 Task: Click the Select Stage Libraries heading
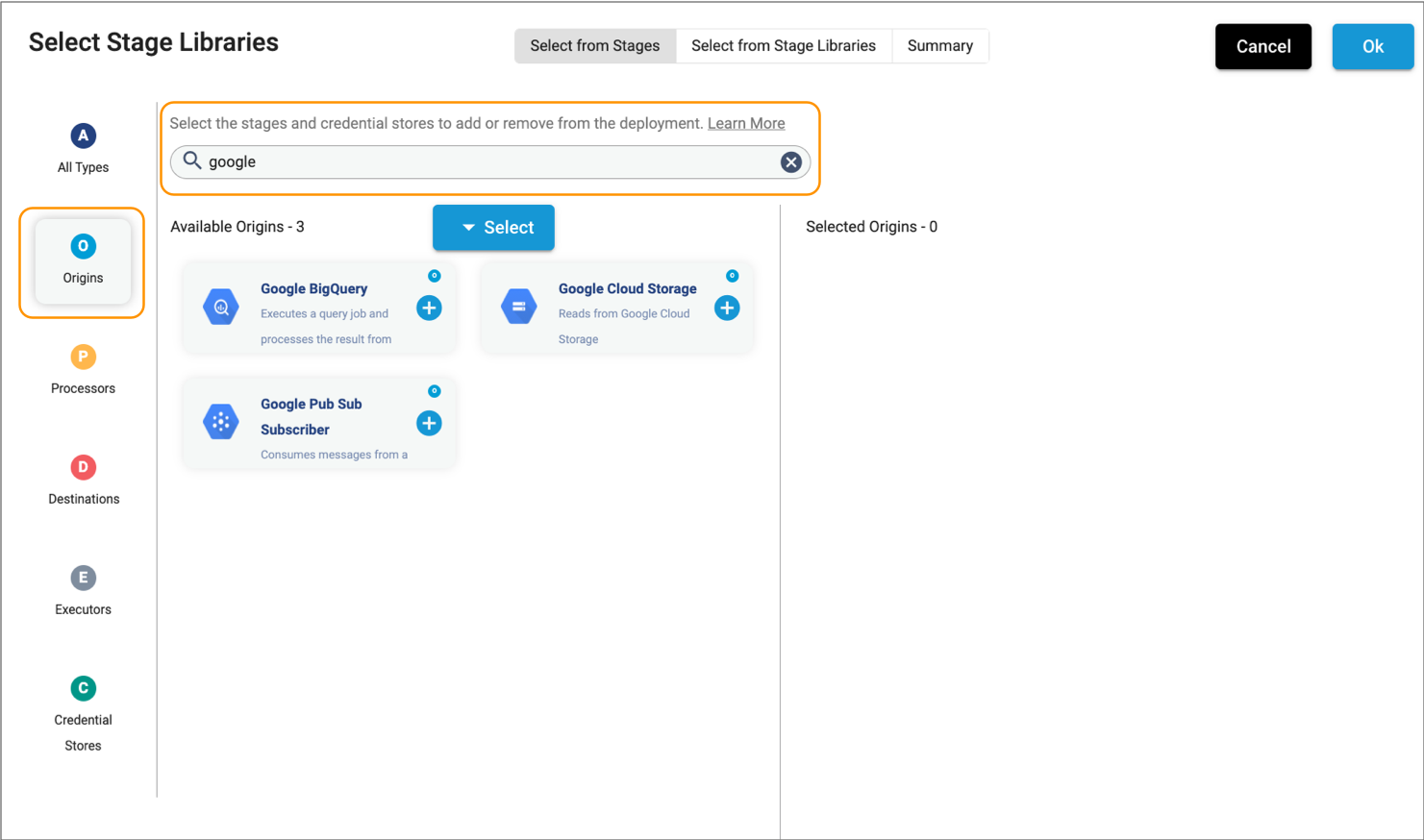[154, 42]
